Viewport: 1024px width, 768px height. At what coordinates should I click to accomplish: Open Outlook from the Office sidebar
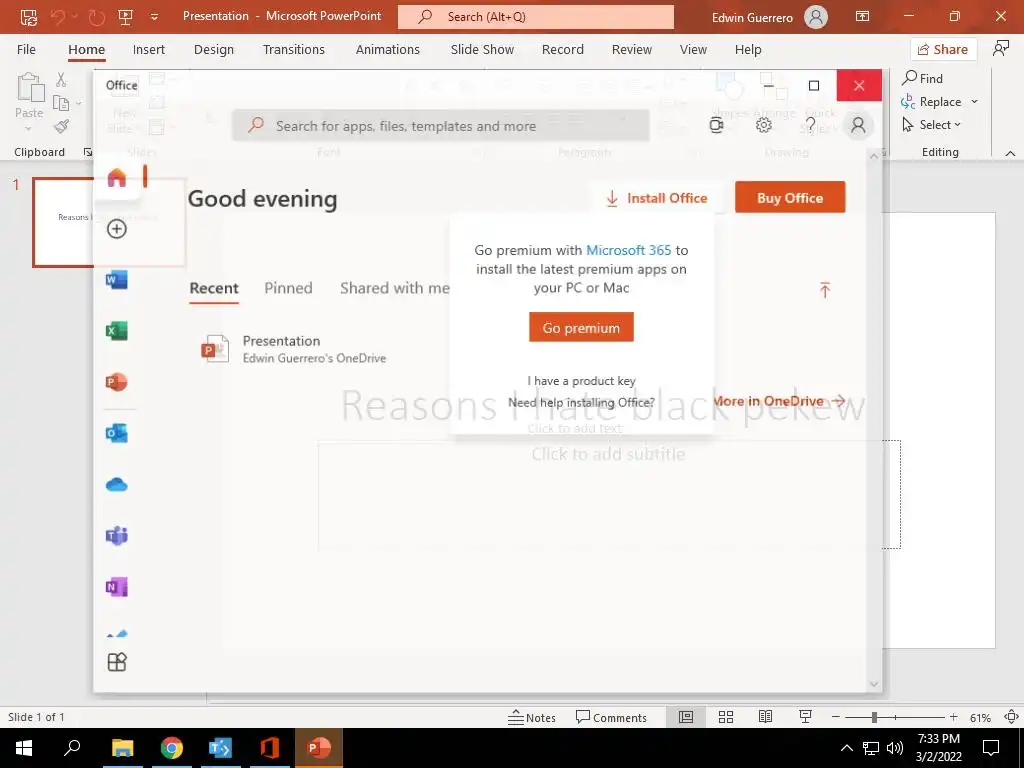116,433
